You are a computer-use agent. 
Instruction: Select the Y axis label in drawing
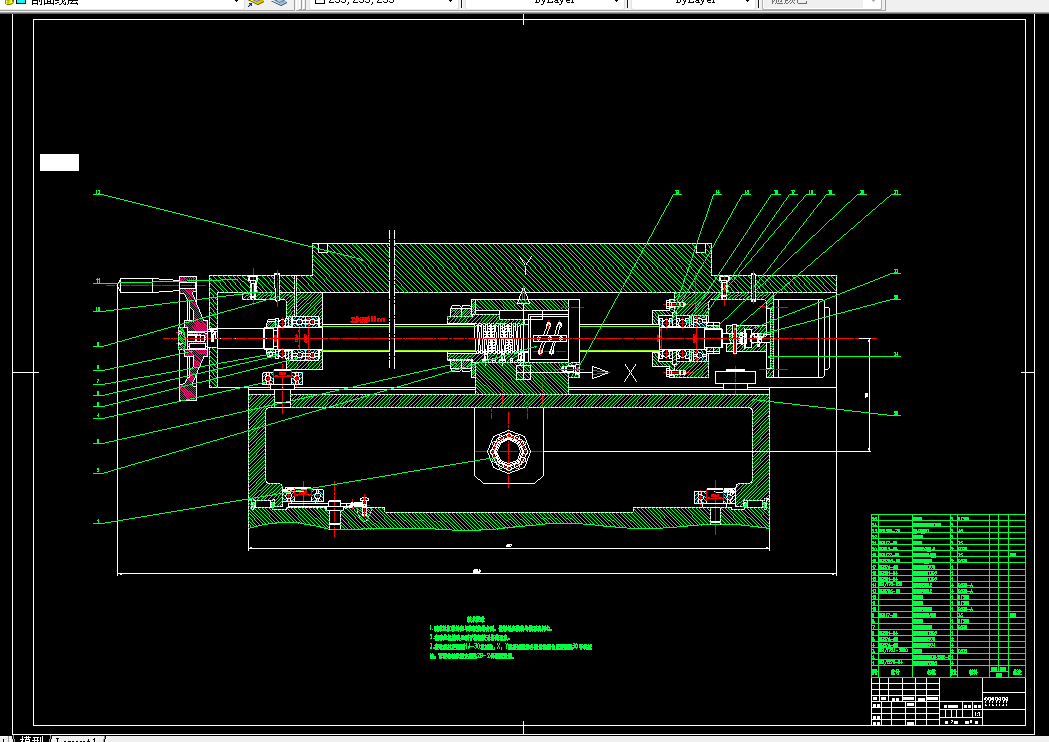point(525,265)
